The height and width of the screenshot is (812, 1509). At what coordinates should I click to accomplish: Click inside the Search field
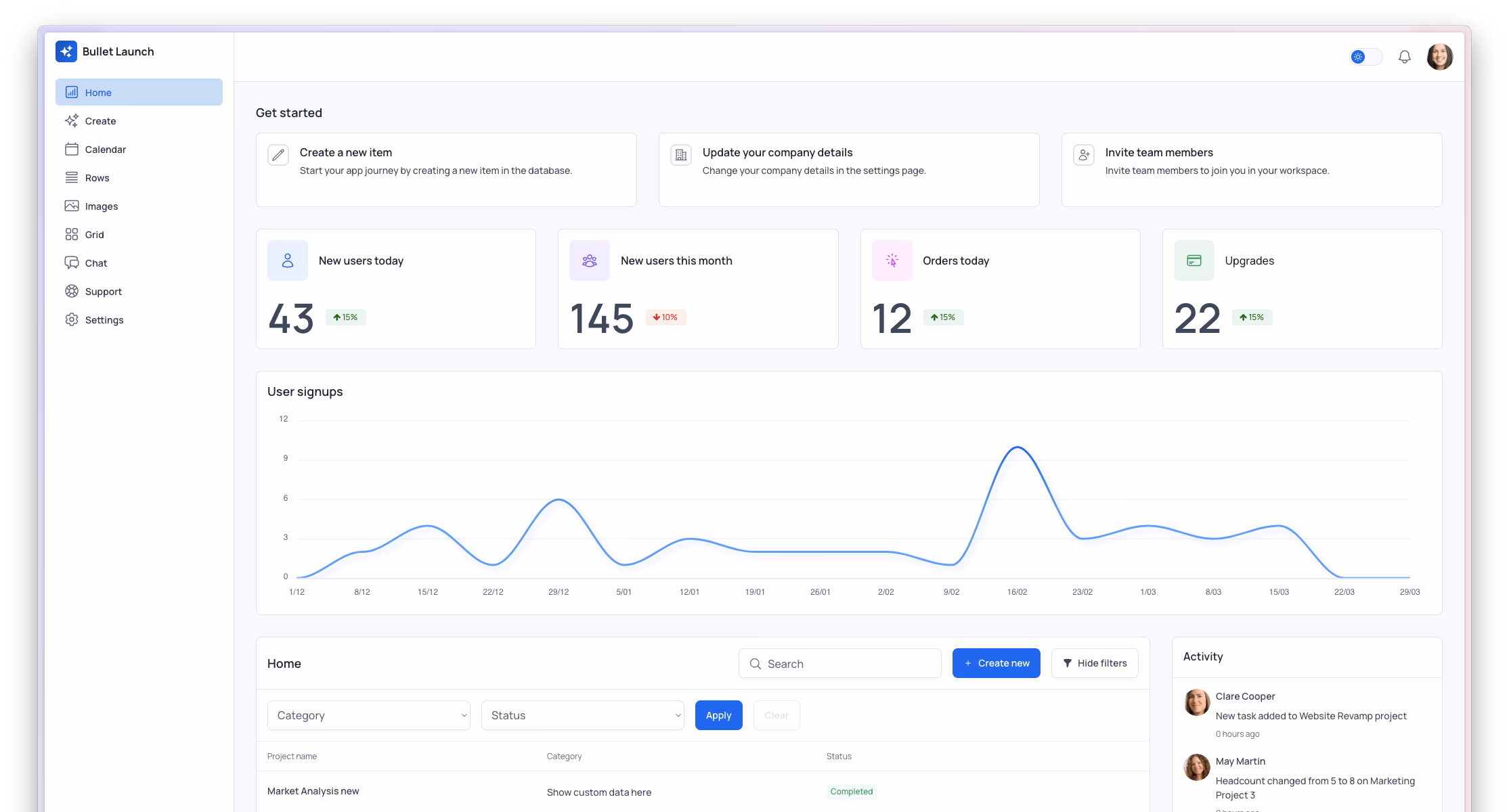839,663
